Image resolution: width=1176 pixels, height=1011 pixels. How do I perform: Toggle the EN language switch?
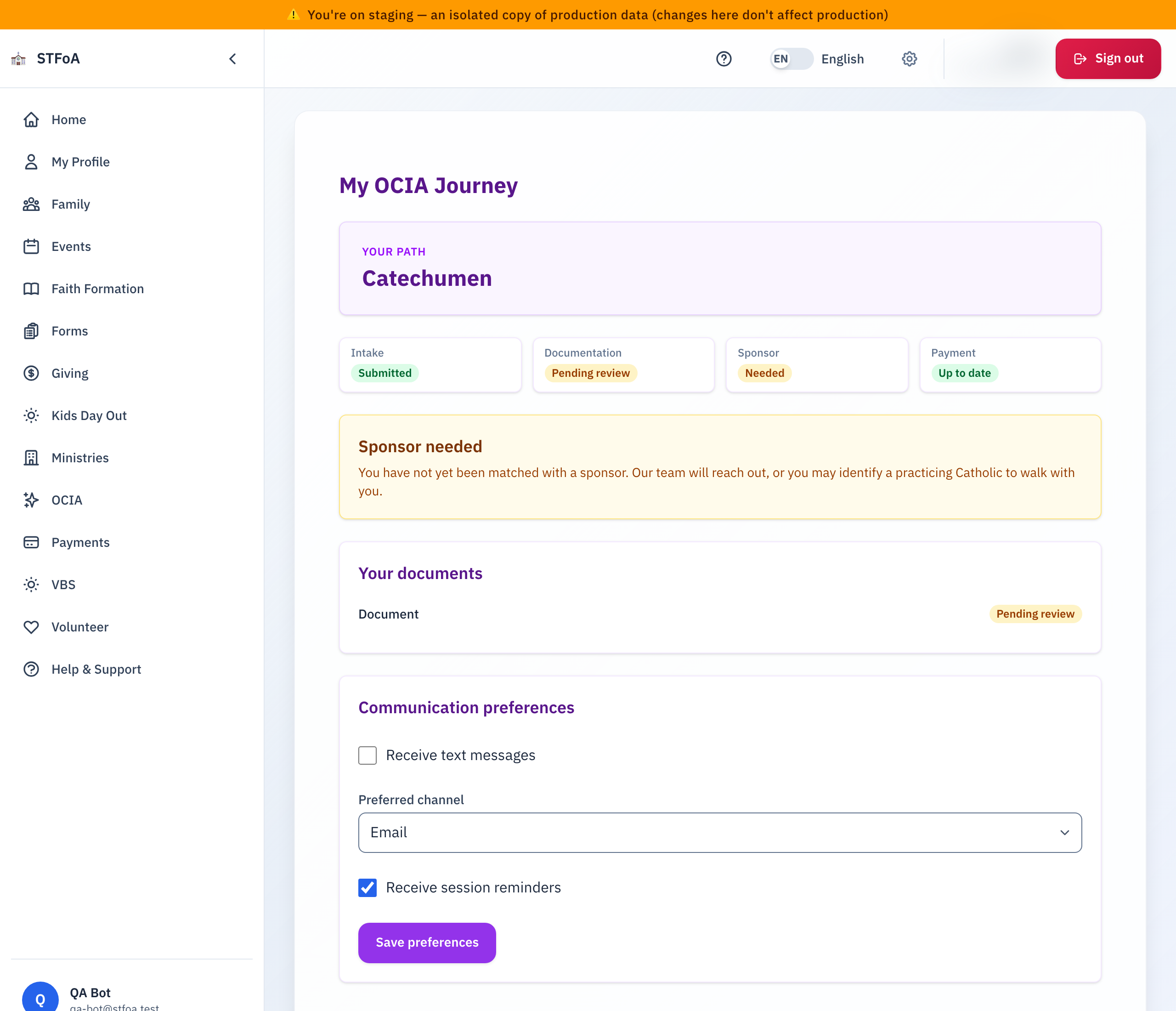(791, 59)
